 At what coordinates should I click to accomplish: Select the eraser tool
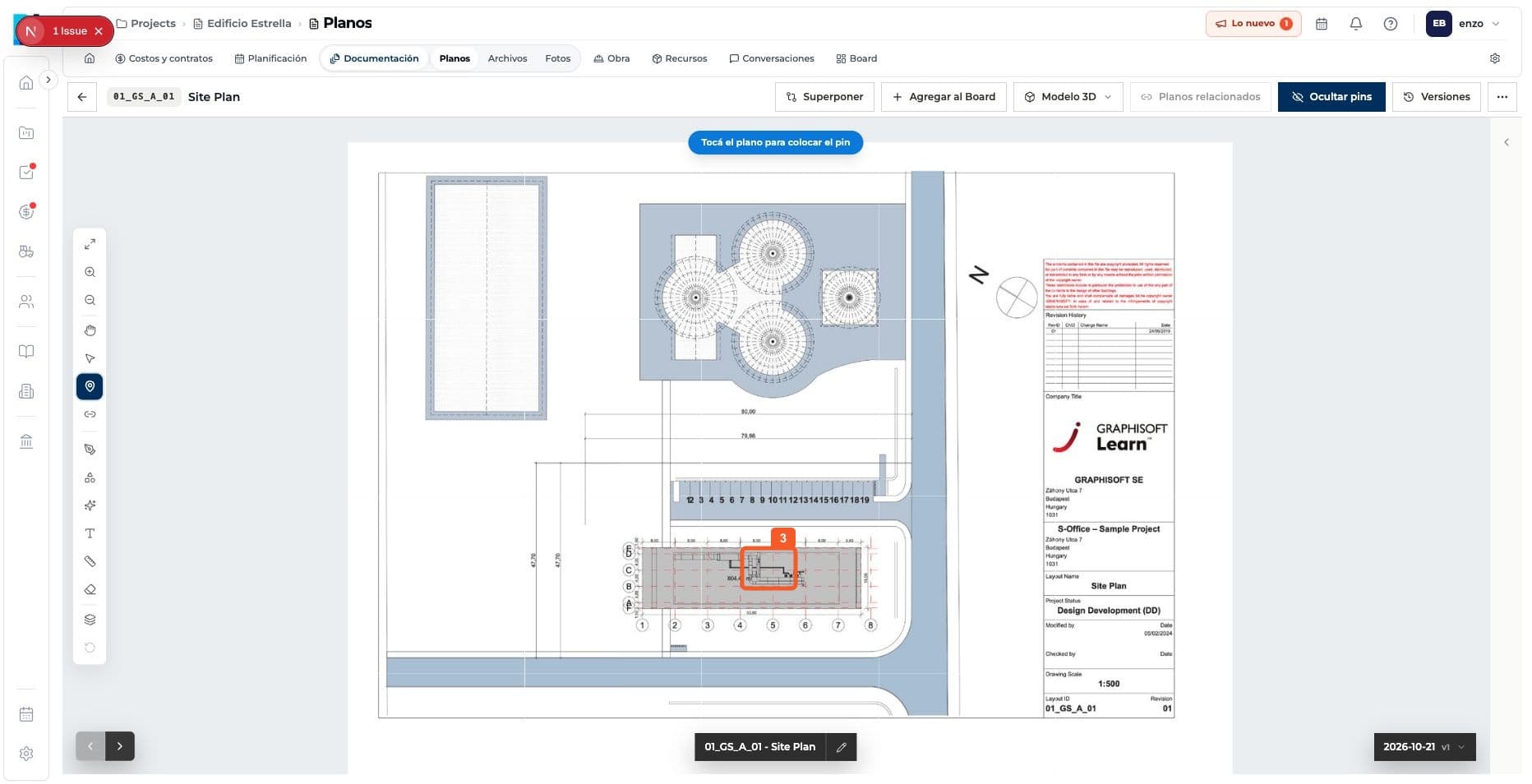click(x=90, y=589)
